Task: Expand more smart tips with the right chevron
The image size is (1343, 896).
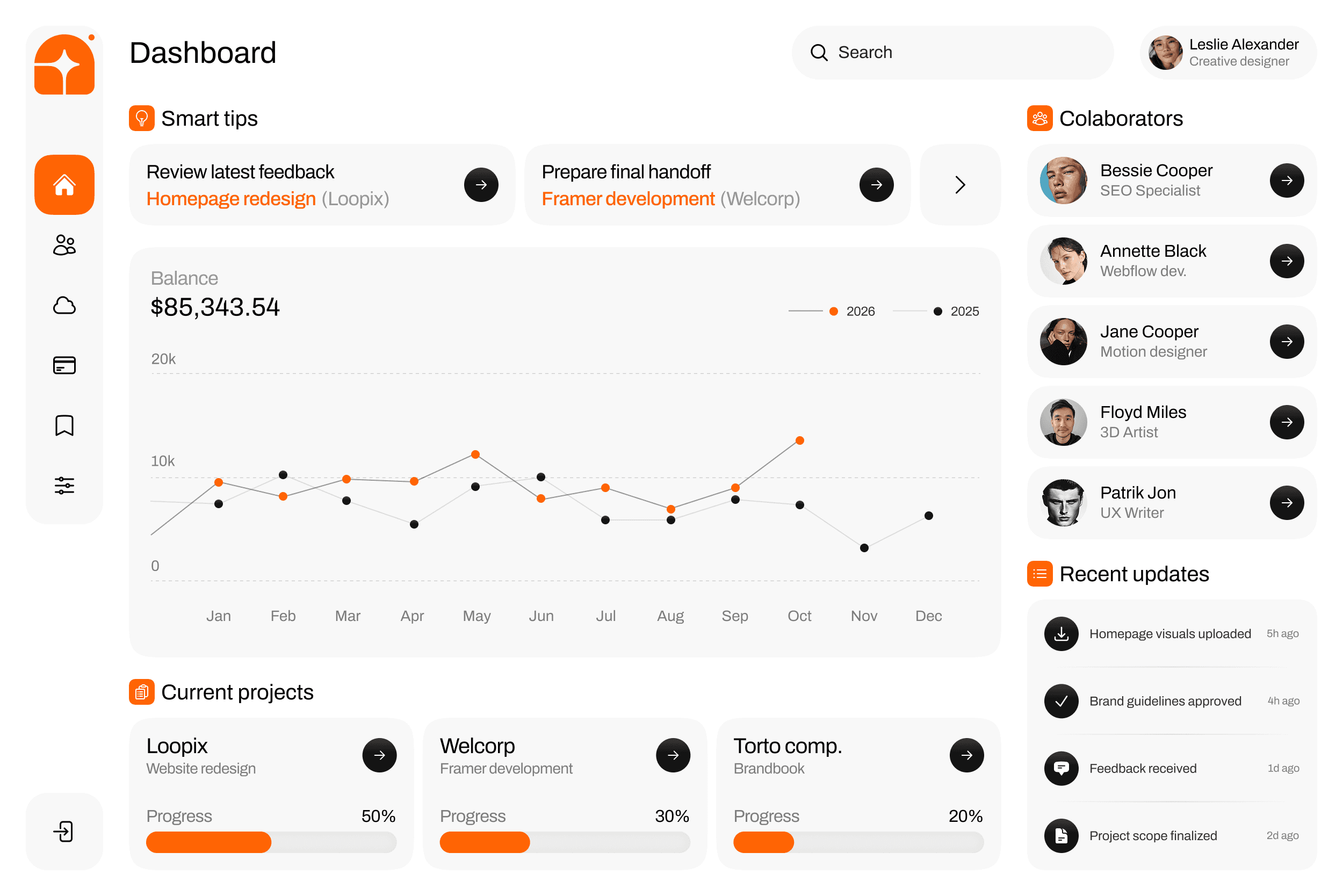Action: 959,185
